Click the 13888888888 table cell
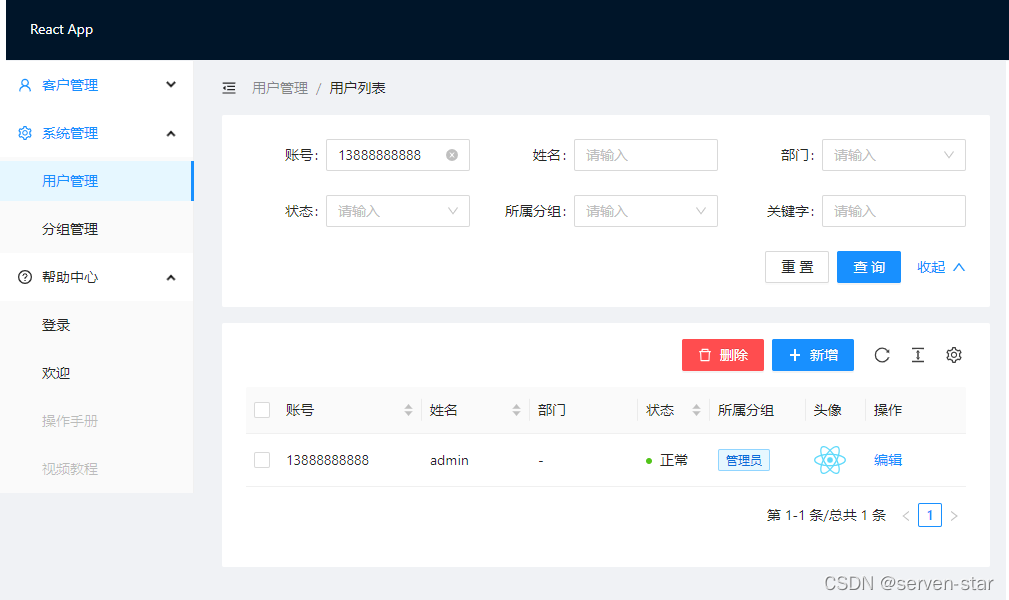 (328, 460)
